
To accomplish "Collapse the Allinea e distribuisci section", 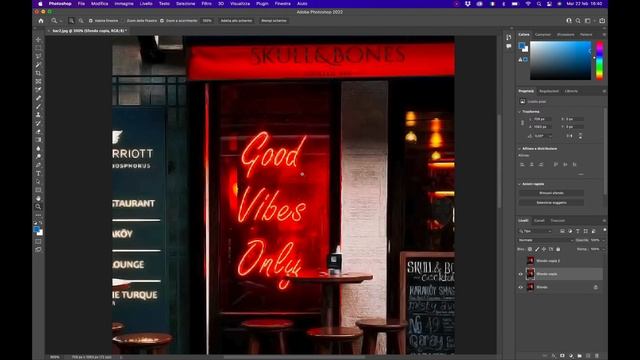I will click(520, 149).
